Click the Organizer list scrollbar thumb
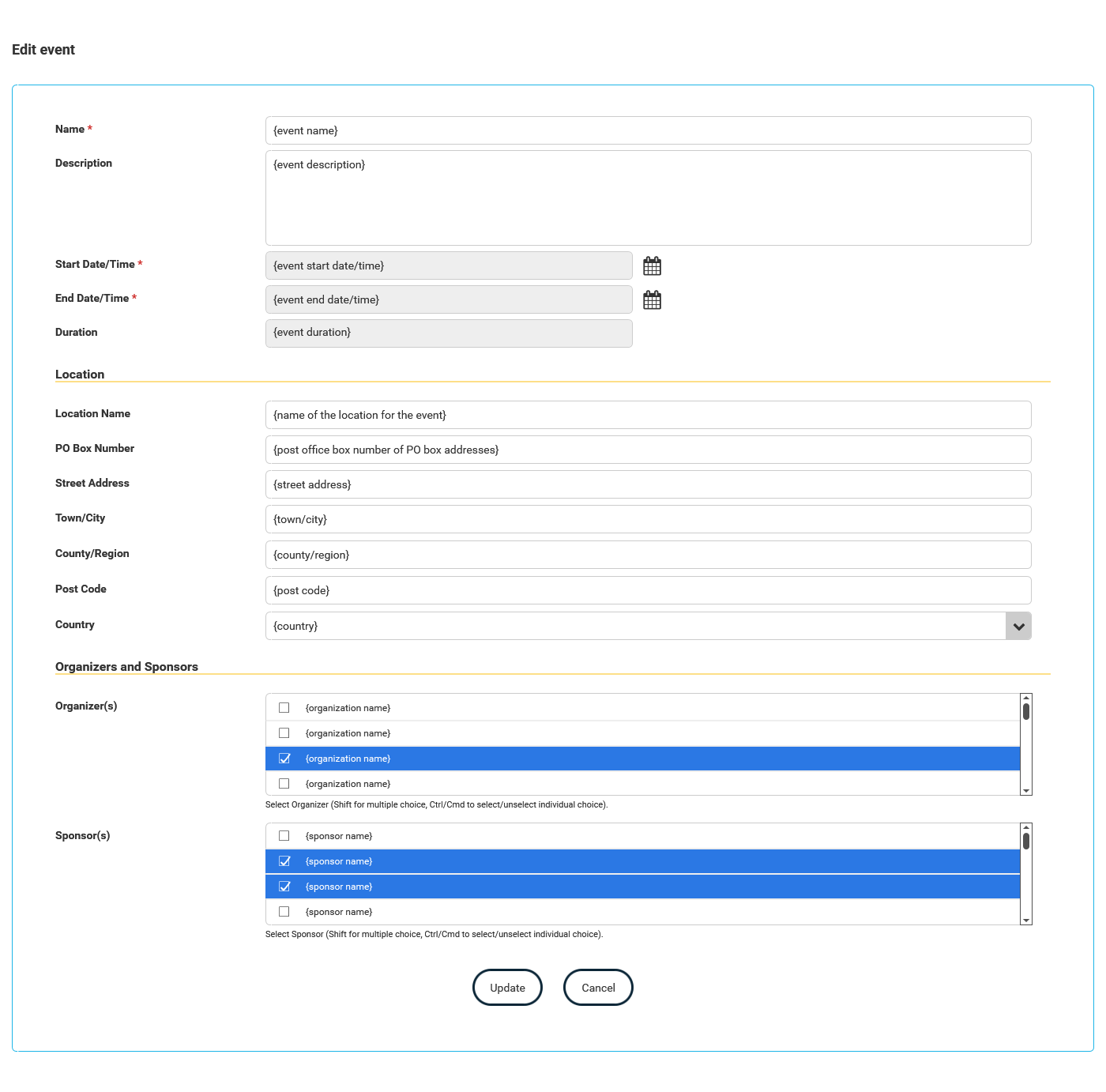 1026,711
